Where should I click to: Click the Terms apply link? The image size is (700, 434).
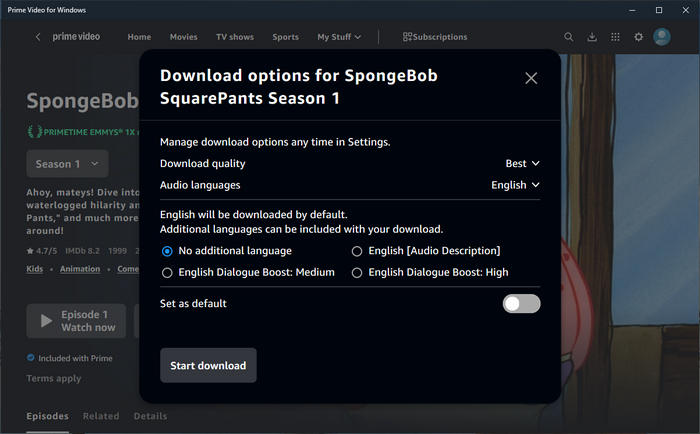(x=54, y=378)
